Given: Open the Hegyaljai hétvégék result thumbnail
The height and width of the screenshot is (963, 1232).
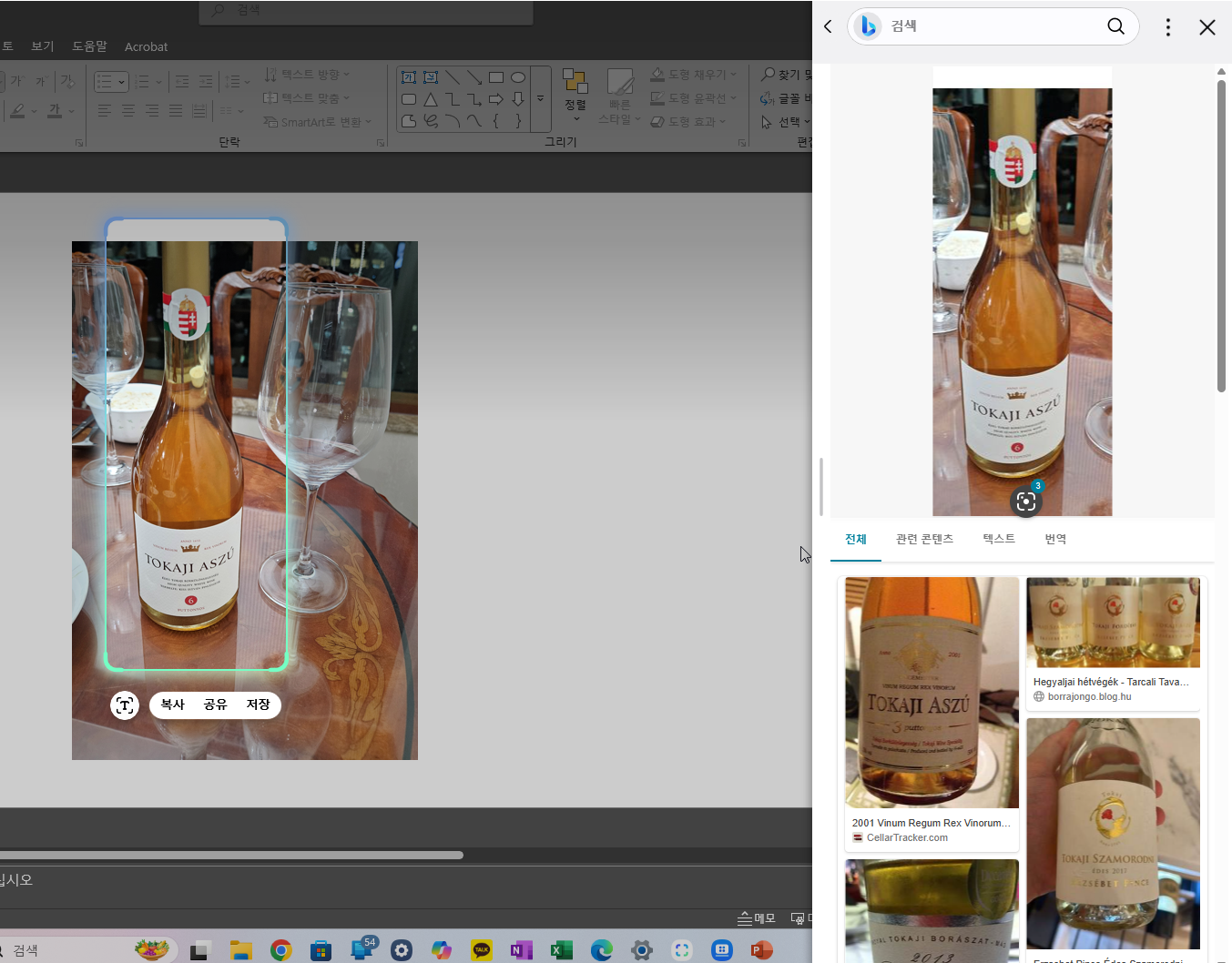Looking at the screenshot, I should coord(1113,623).
